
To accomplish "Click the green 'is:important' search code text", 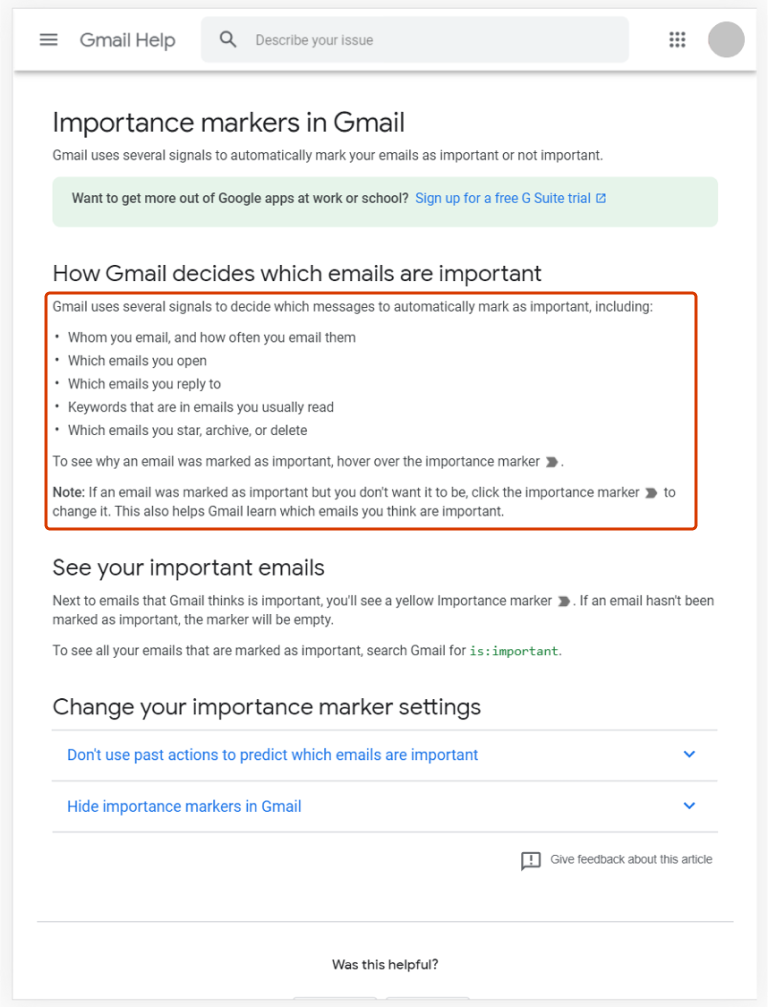I will [514, 651].
